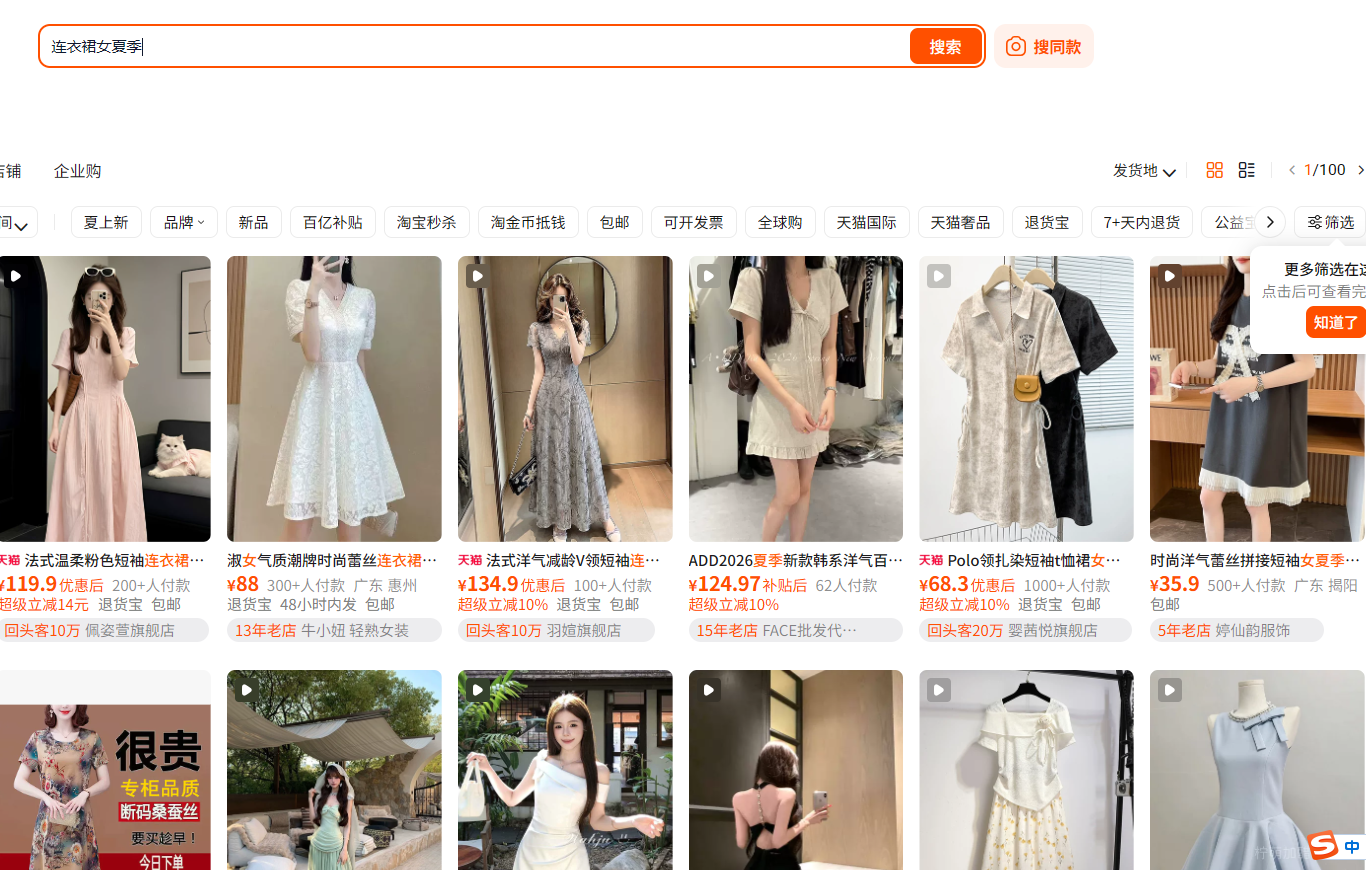Dismiss tooltip with 知道了 button
1366x870 pixels.
pyautogui.click(x=1336, y=322)
